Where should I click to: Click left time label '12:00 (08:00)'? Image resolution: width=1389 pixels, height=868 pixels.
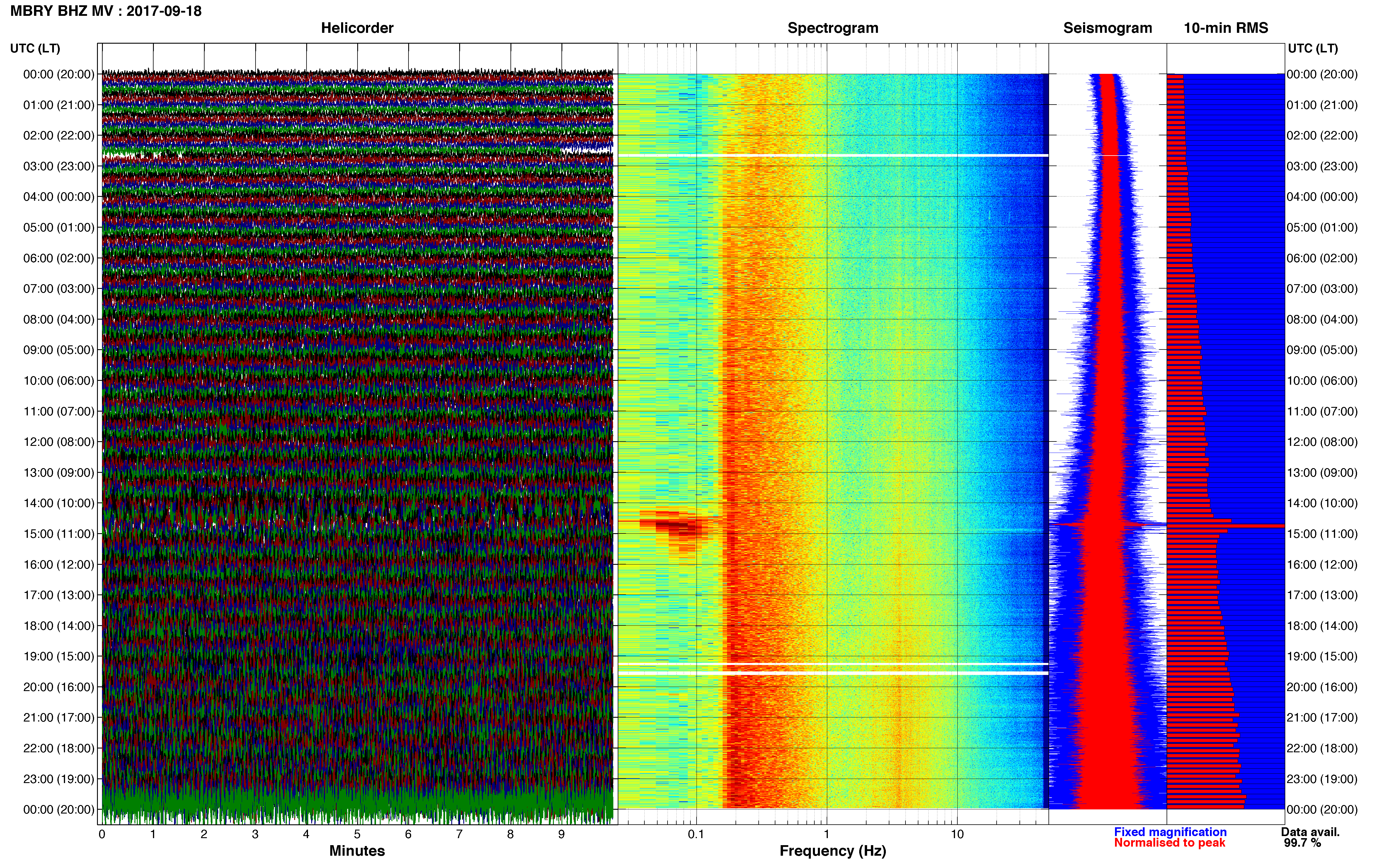click(x=59, y=442)
